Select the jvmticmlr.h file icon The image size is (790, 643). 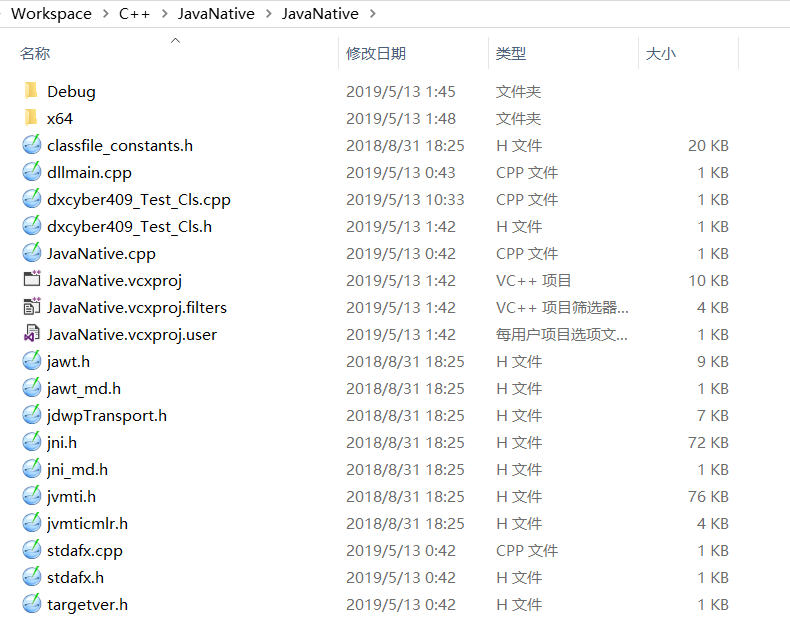click(x=32, y=524)
